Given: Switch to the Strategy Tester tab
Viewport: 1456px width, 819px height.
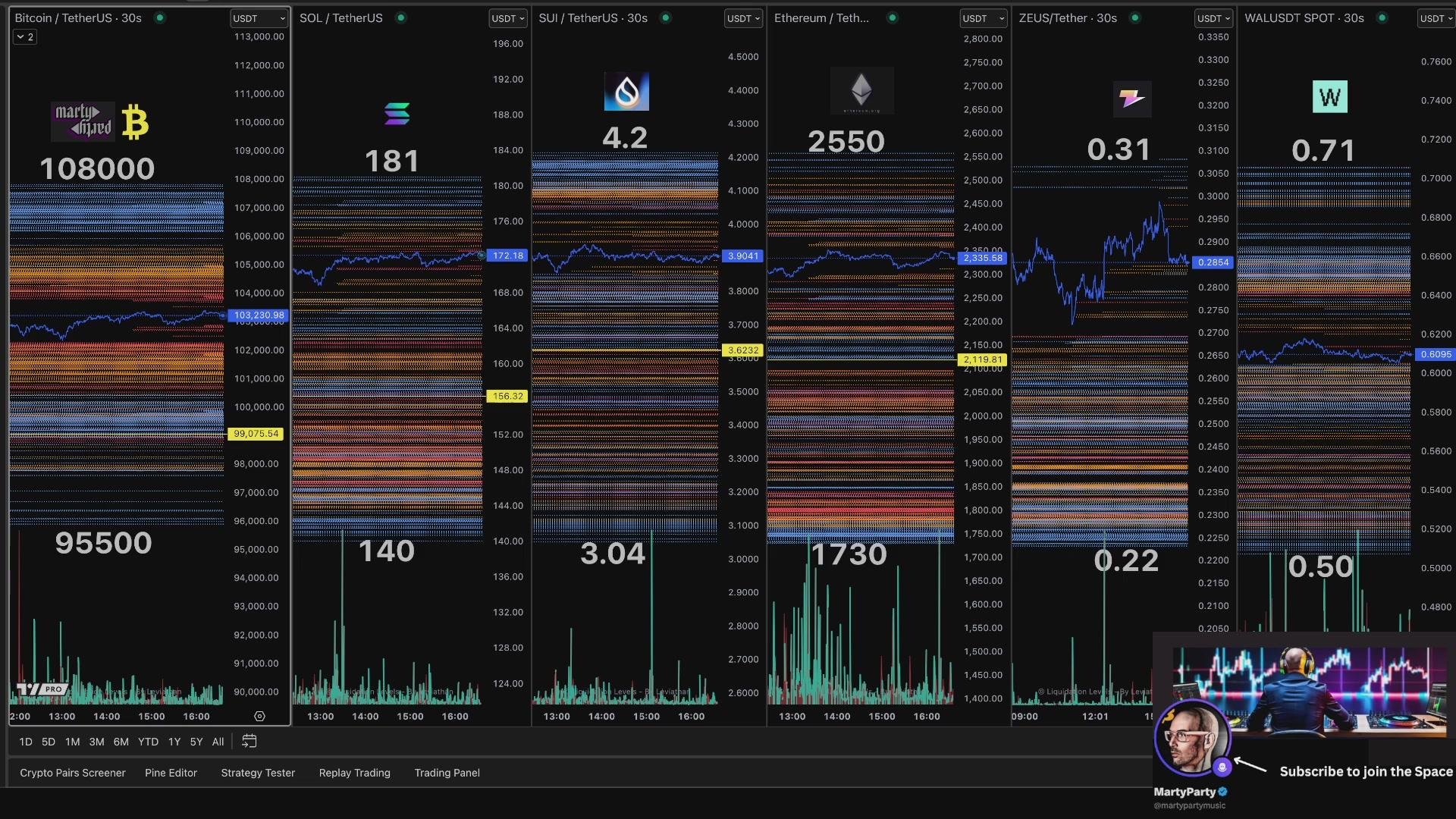Looking at the screenshot, I should [258, 773].
